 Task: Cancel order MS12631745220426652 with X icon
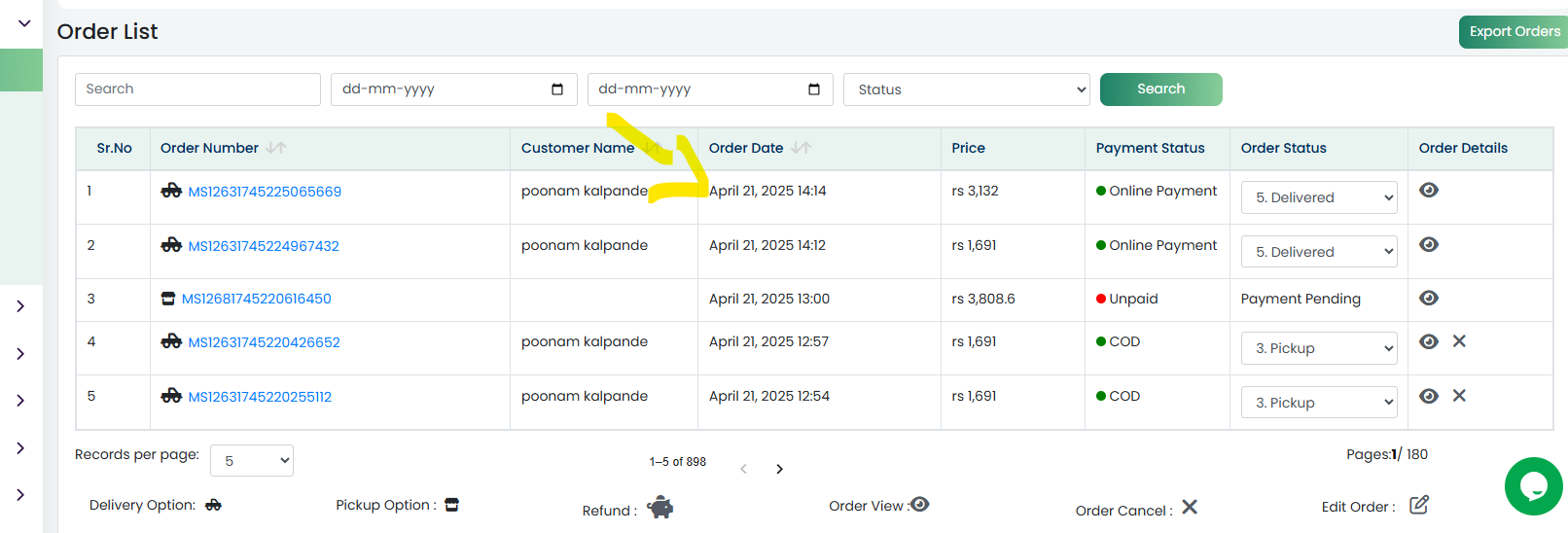click(x=1459, y=341)
